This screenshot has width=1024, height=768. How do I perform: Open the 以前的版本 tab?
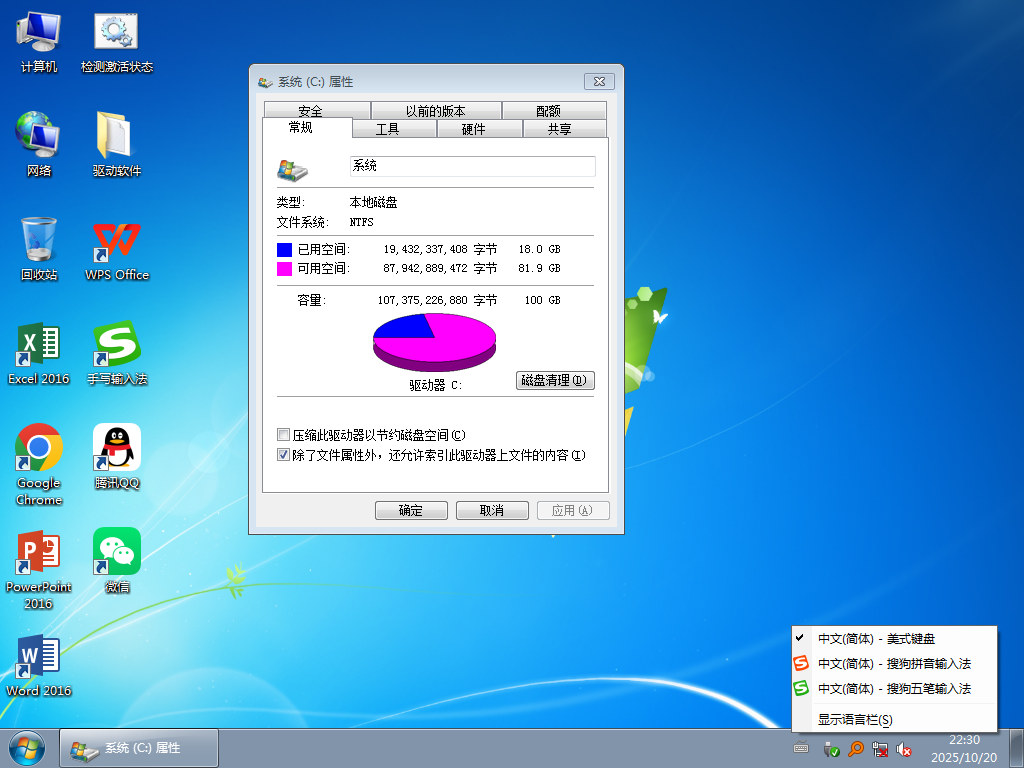coord(435,111)
